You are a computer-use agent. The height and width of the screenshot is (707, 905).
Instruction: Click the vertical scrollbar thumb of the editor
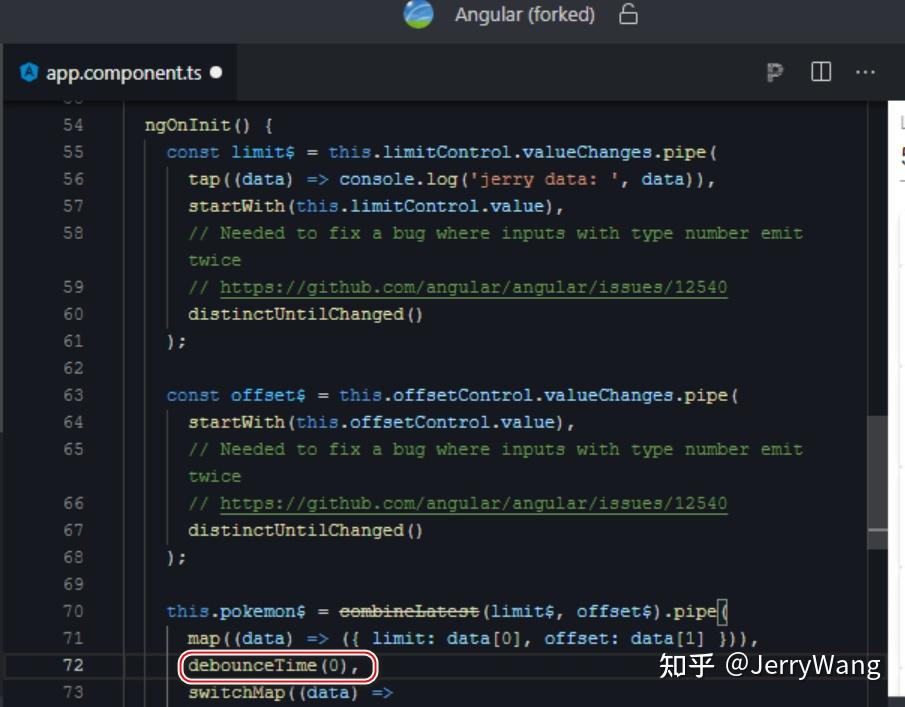[x=877, y=482]
